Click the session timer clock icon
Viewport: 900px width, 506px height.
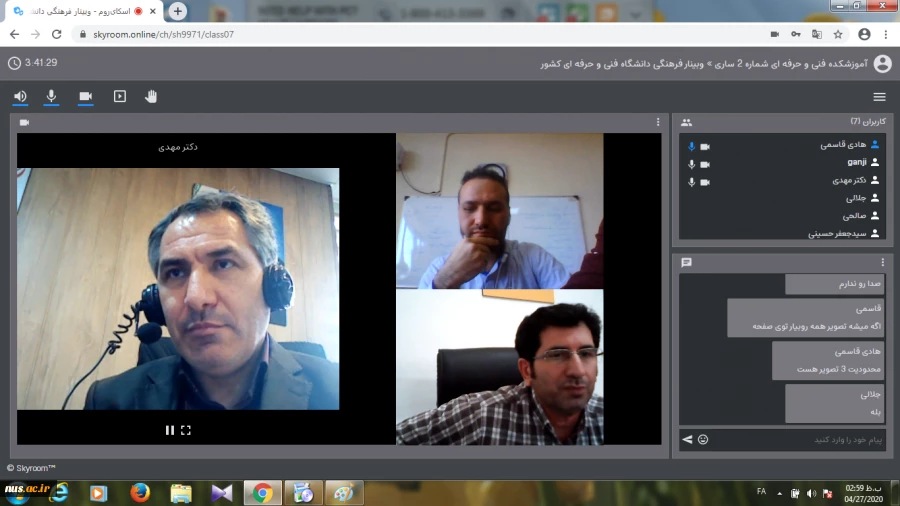coord(14,63)
